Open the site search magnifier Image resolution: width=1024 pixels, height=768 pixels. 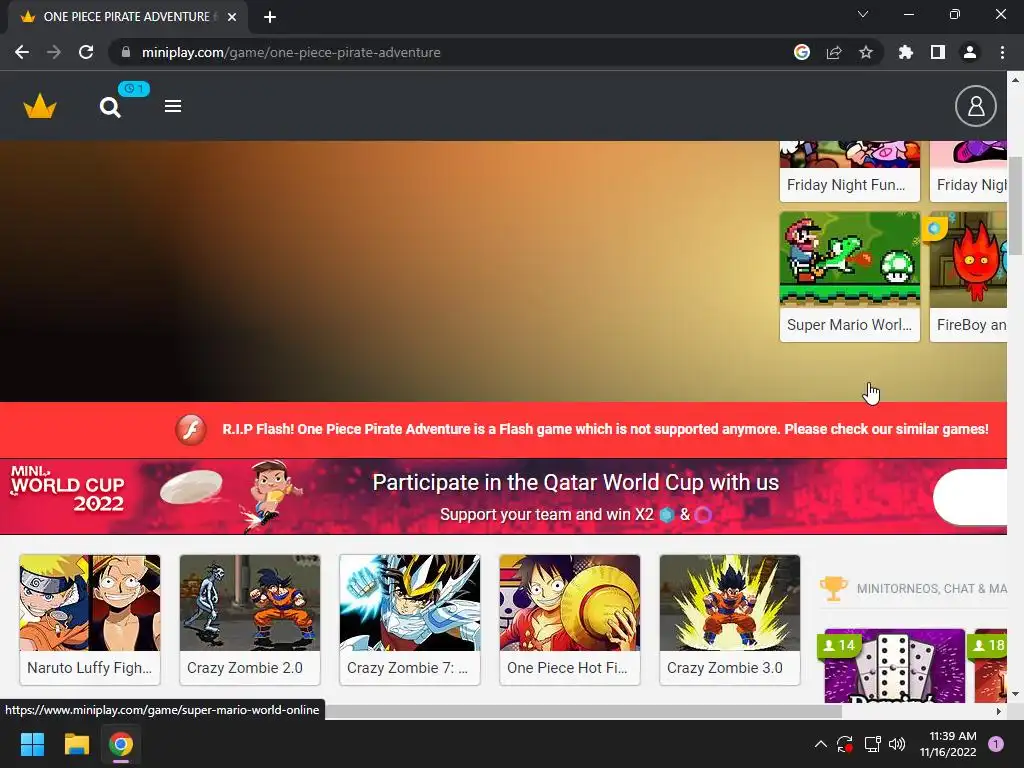[x=110, y=107]
